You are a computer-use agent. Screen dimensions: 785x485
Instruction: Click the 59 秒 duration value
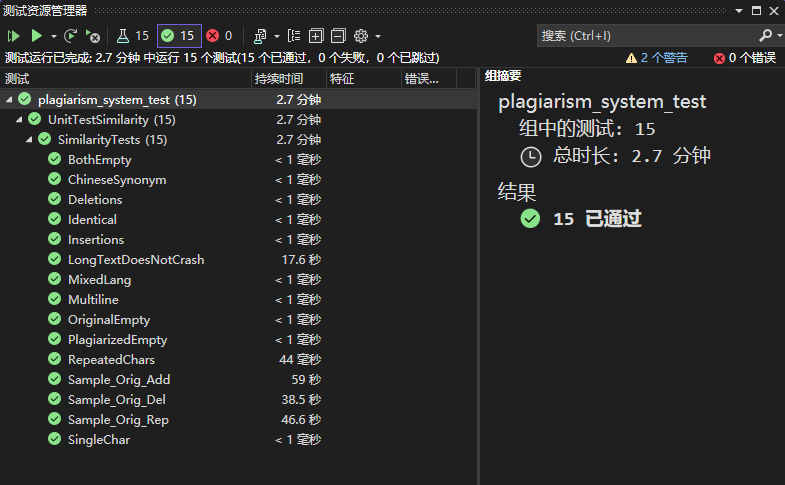[x=306, y=380]
